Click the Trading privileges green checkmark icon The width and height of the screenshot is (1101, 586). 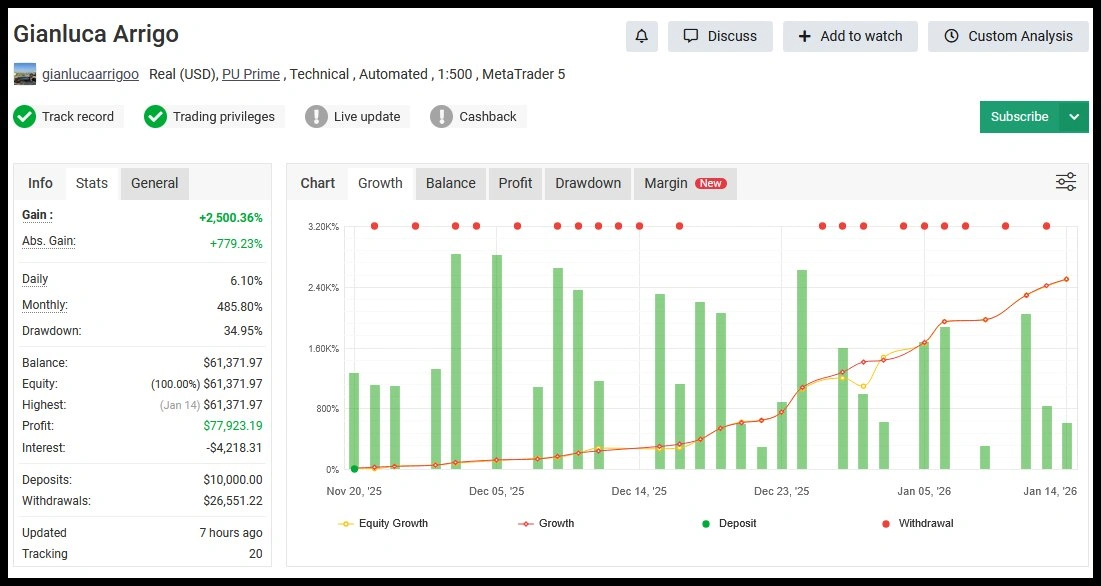pos(155,117)
